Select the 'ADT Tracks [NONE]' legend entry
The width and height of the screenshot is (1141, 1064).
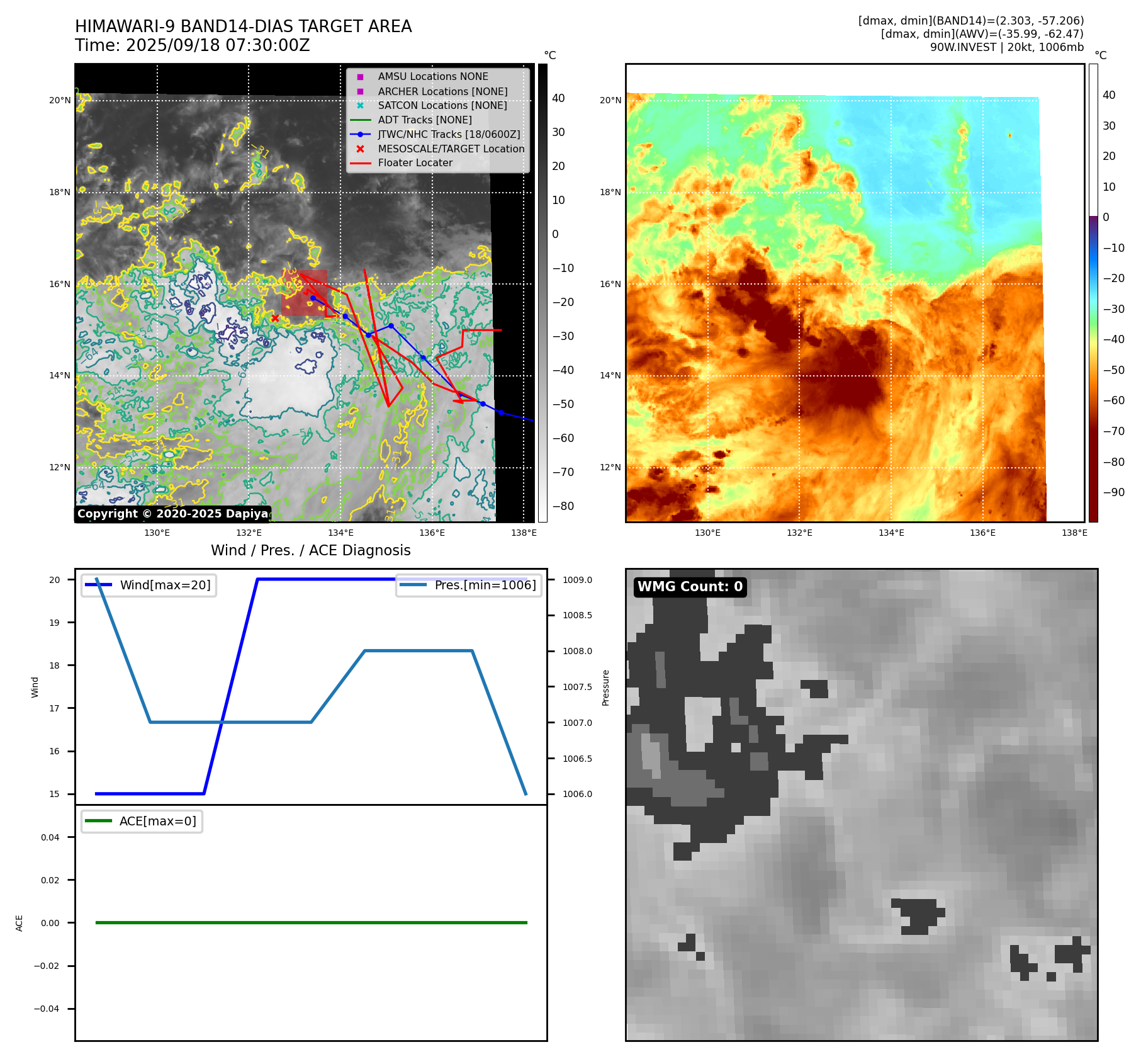[x=425, y=120]
